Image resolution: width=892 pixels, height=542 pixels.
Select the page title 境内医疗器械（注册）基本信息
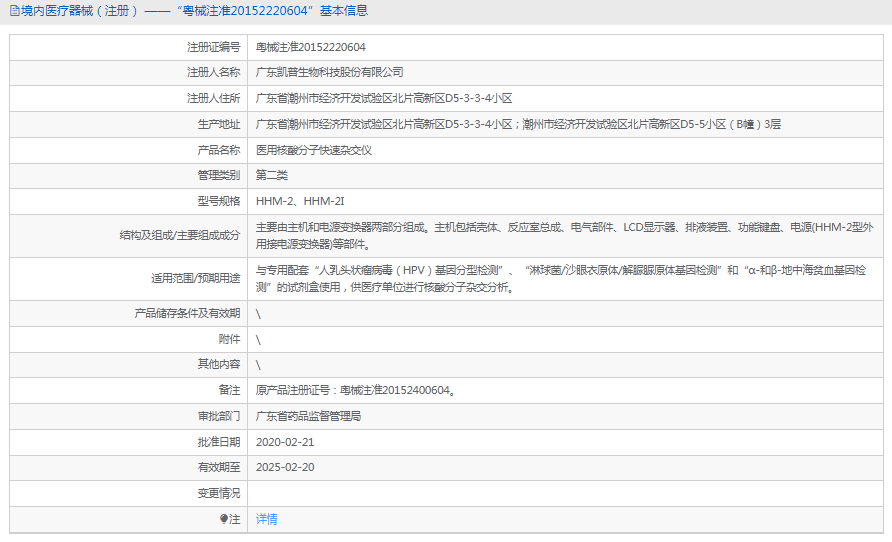coord(194,11)
